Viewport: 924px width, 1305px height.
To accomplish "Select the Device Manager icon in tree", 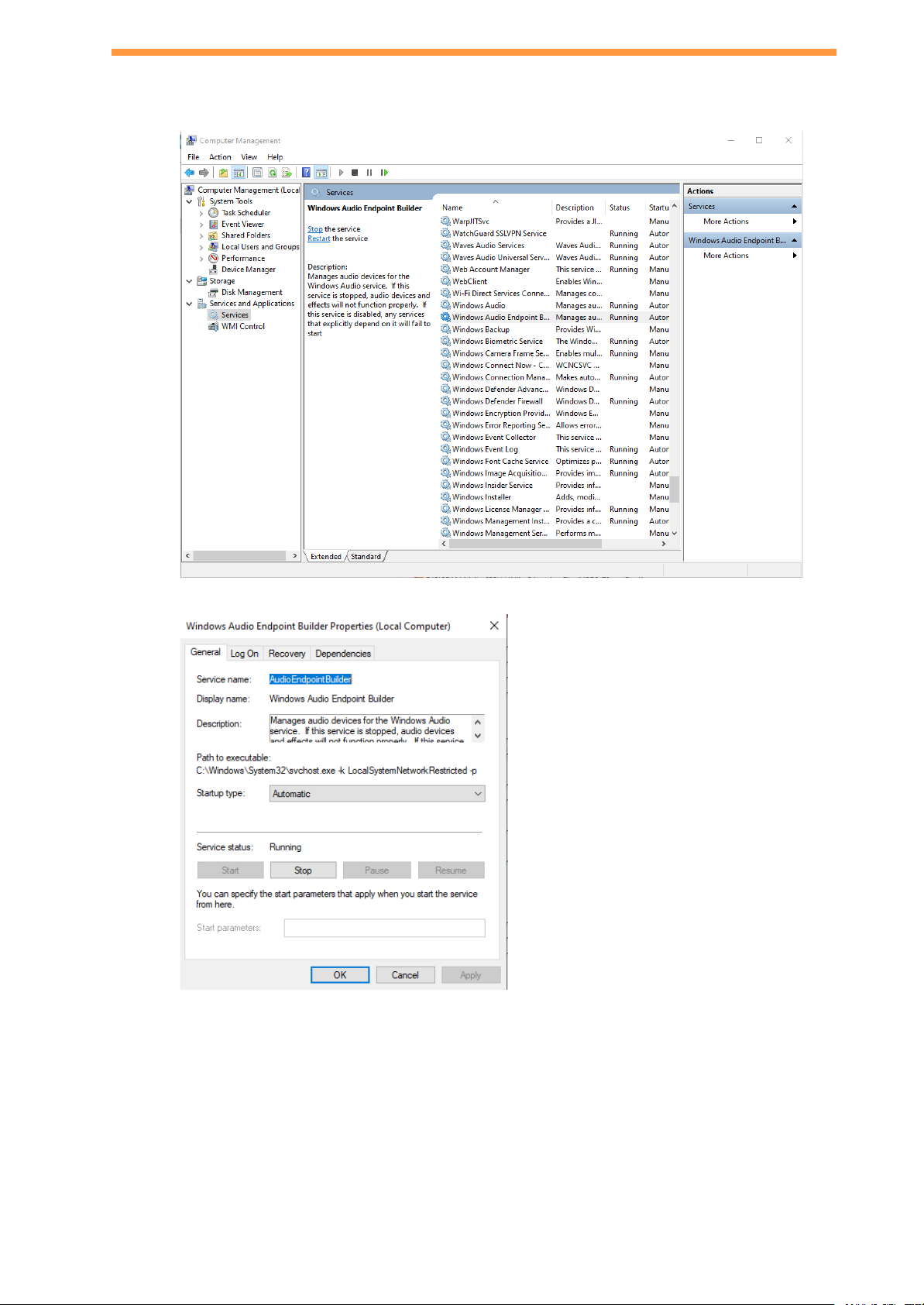I will coord(214,270).
